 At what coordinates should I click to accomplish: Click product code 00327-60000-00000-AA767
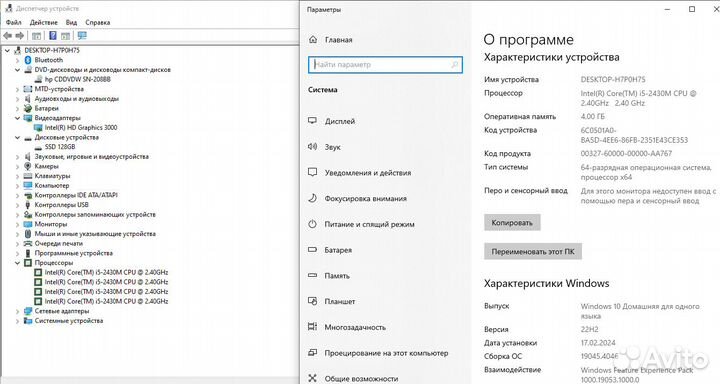pyautogui.click(x=626, y=153)
